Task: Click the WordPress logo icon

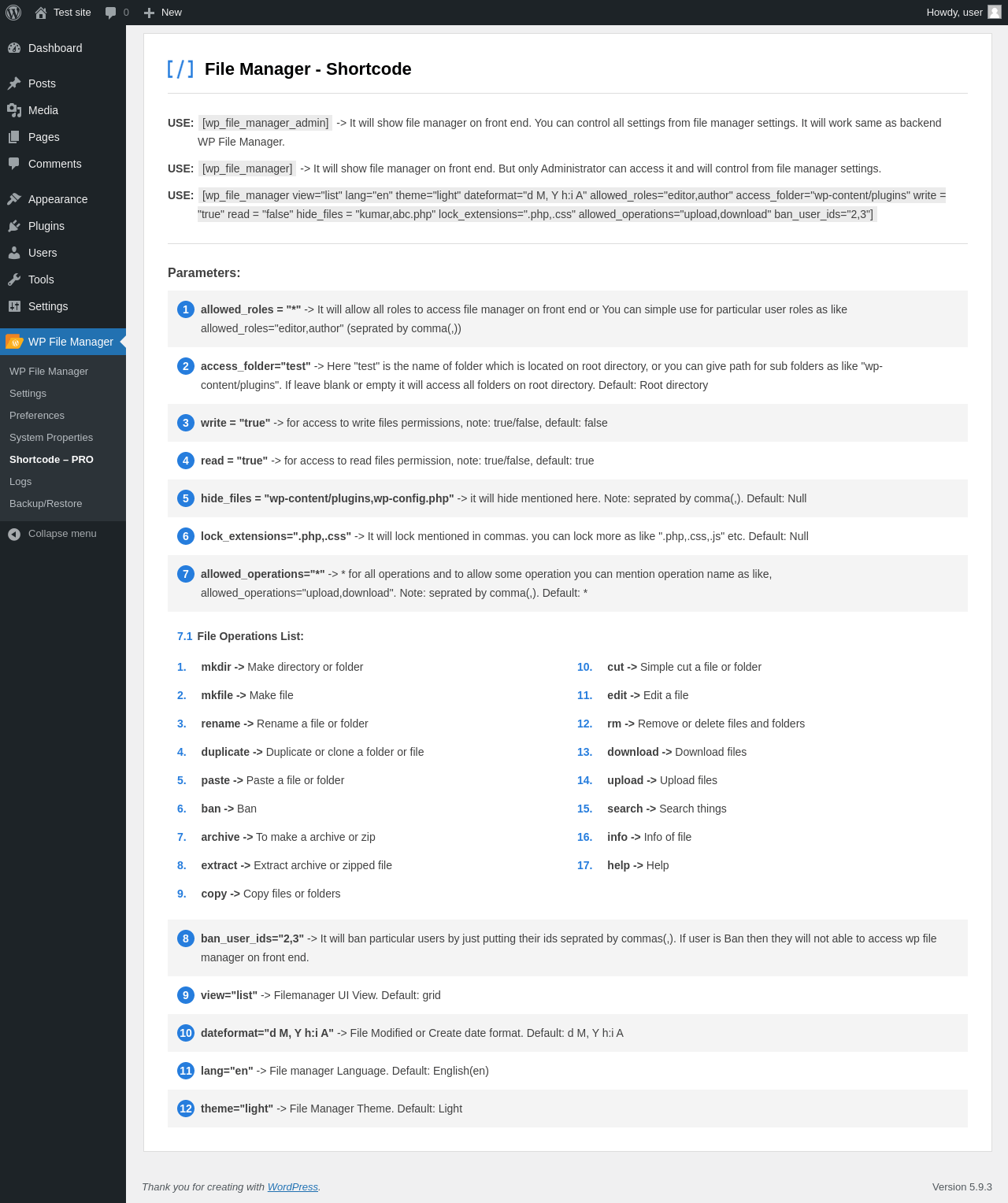Action: [x=13, y=13]
